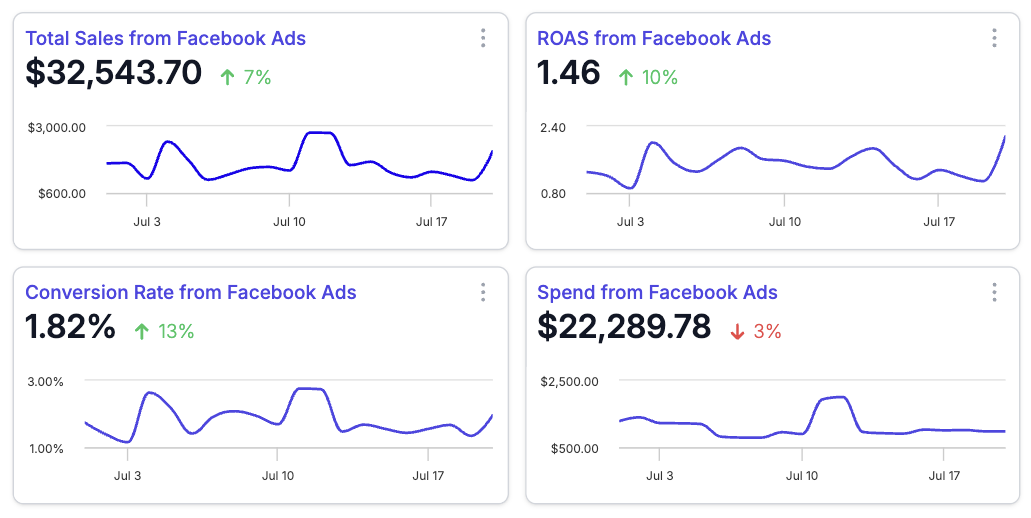Image resolution: width=1031 pixels, height=518 pixels.
Task: Click green up arrow beside 7%
Action: point(227,77)
